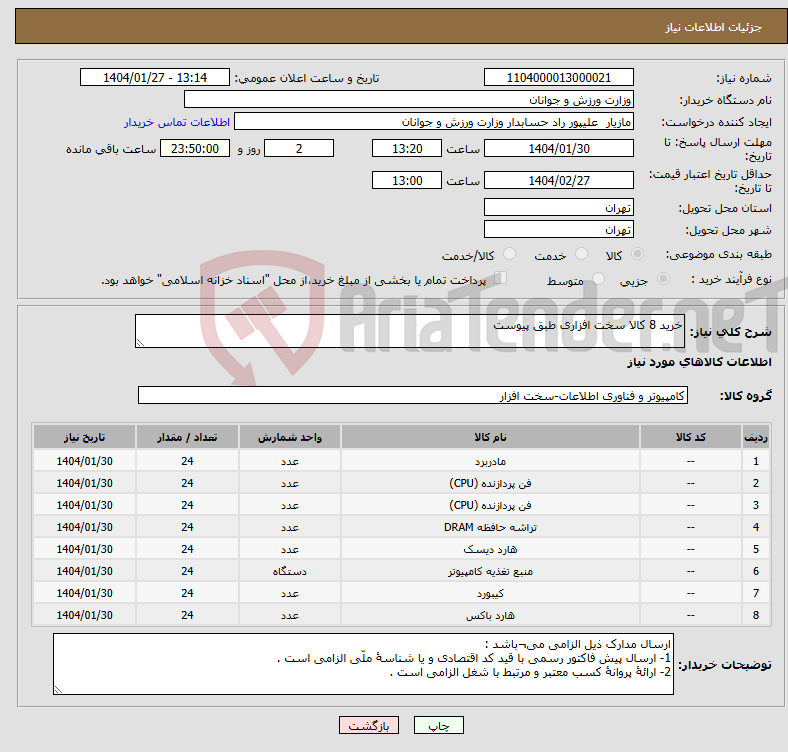Select the کیبورد item cell
The image size is (788, 752).
click(x=490, y=593)
